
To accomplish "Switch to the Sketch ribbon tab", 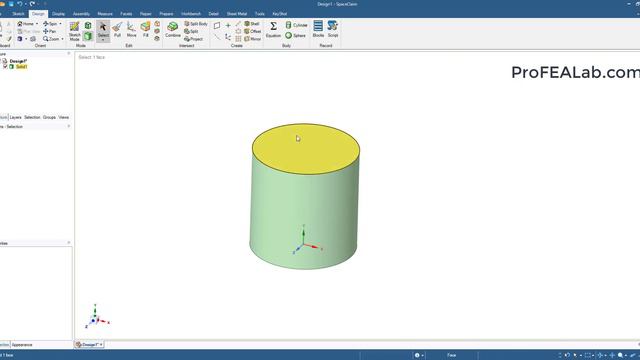I will tap(18, 14).
